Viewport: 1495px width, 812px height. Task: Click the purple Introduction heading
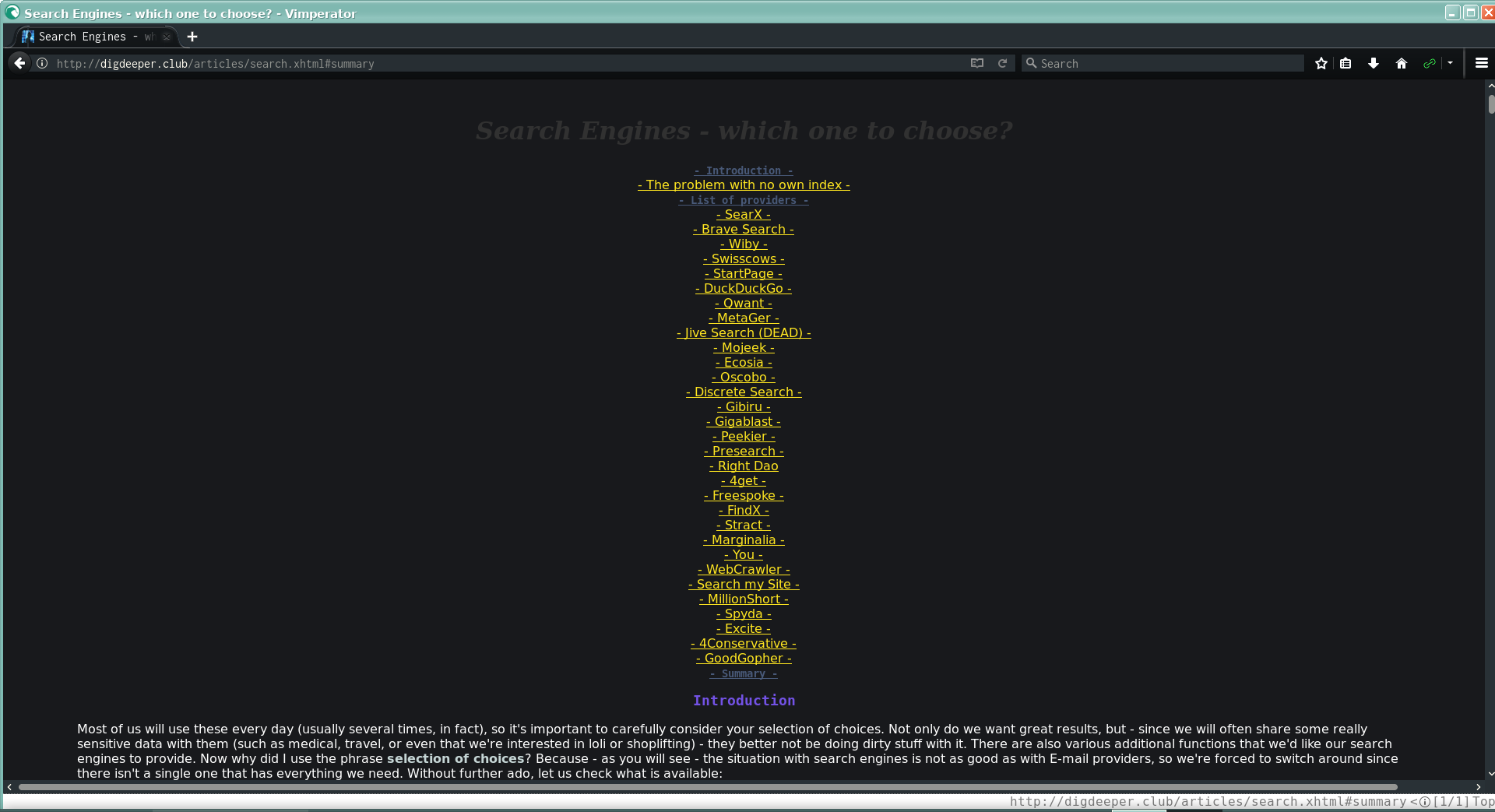click(x=744, y=700)
